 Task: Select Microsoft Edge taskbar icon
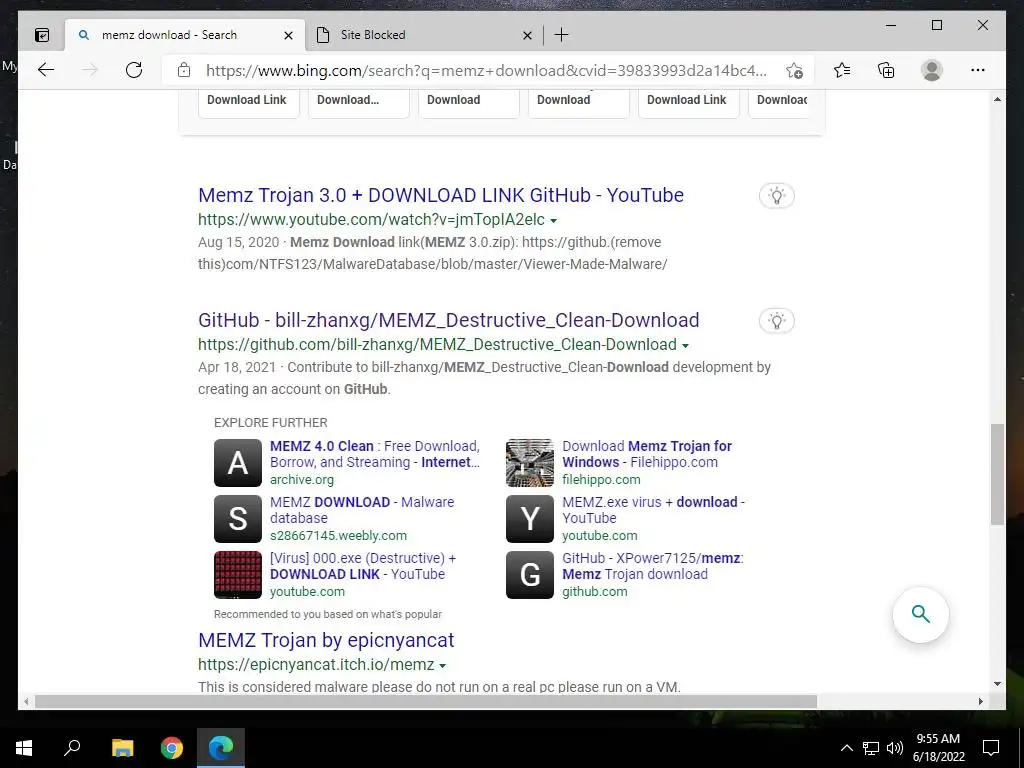pos(221,748)
